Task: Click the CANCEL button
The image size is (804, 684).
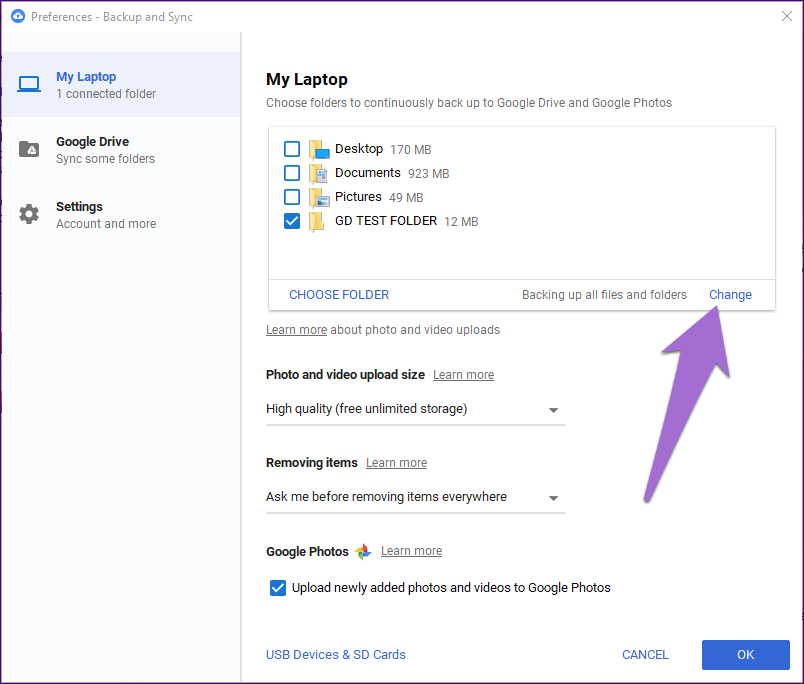Action: coord(645,655)
